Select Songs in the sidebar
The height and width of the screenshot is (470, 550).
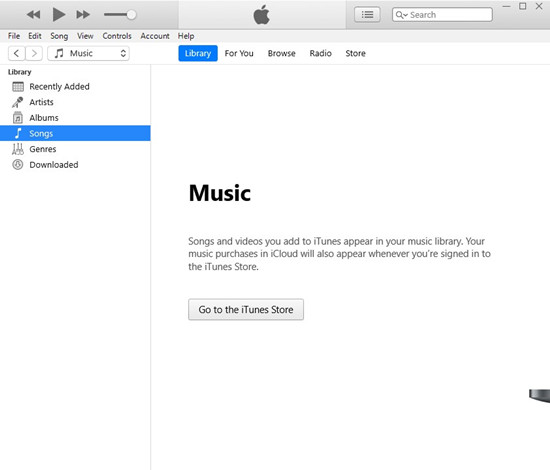(x=75, y=133)
